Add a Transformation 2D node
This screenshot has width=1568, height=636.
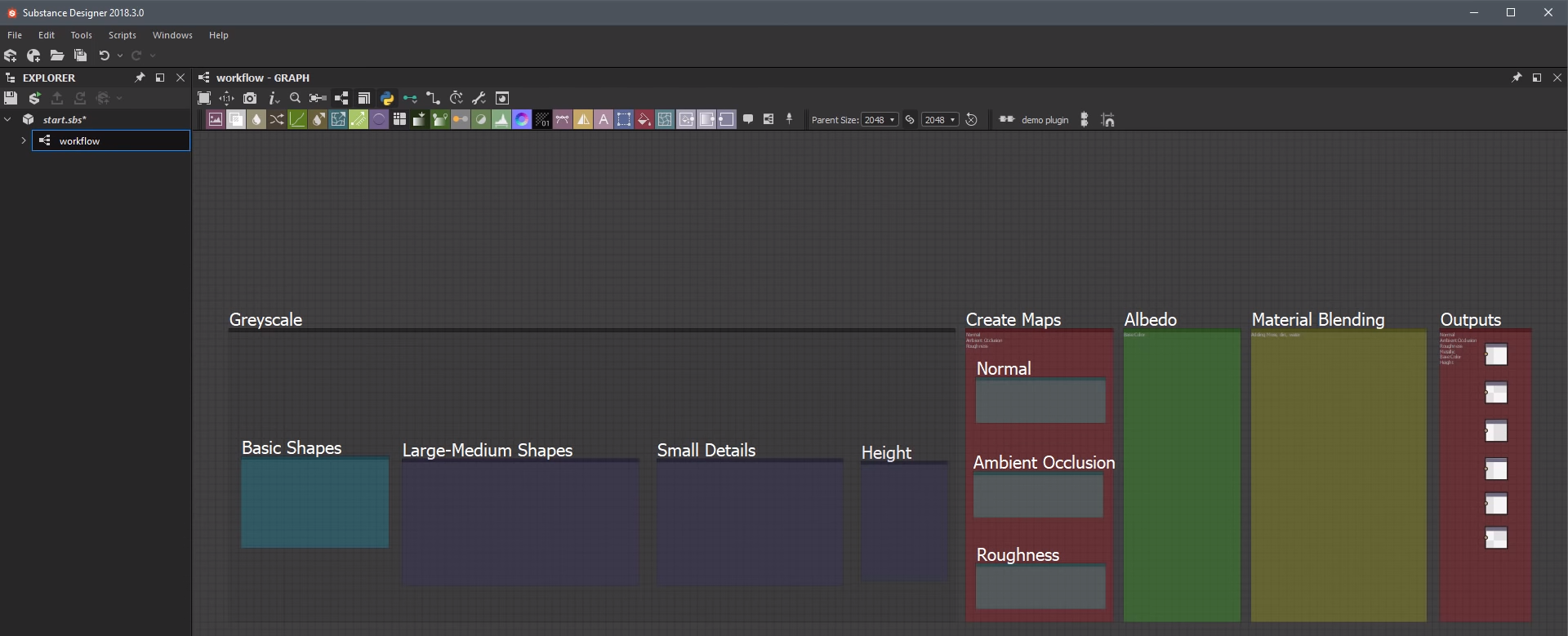(624, 119)
